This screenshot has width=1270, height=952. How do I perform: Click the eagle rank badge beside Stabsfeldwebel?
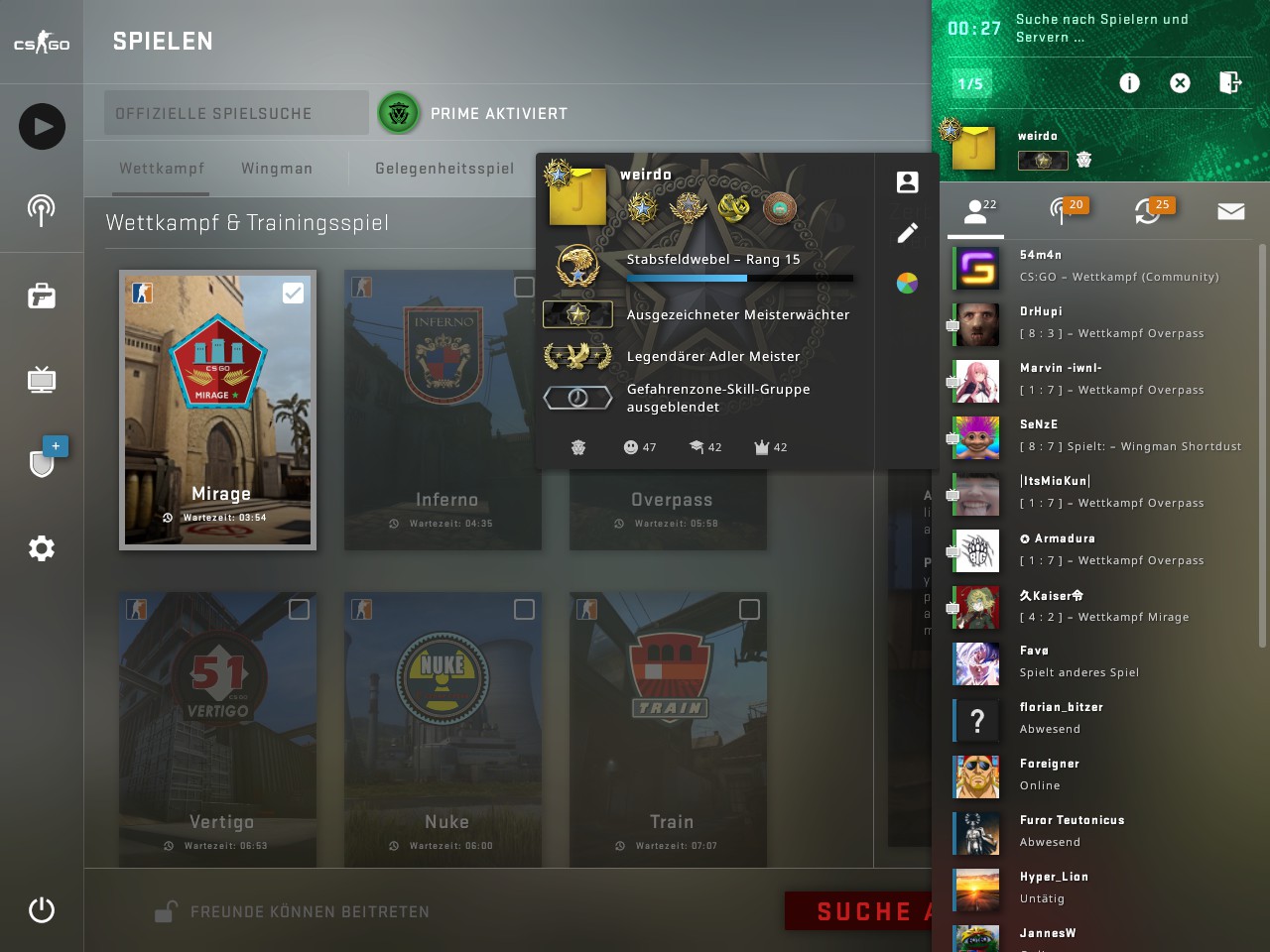[x=577, y=268]
